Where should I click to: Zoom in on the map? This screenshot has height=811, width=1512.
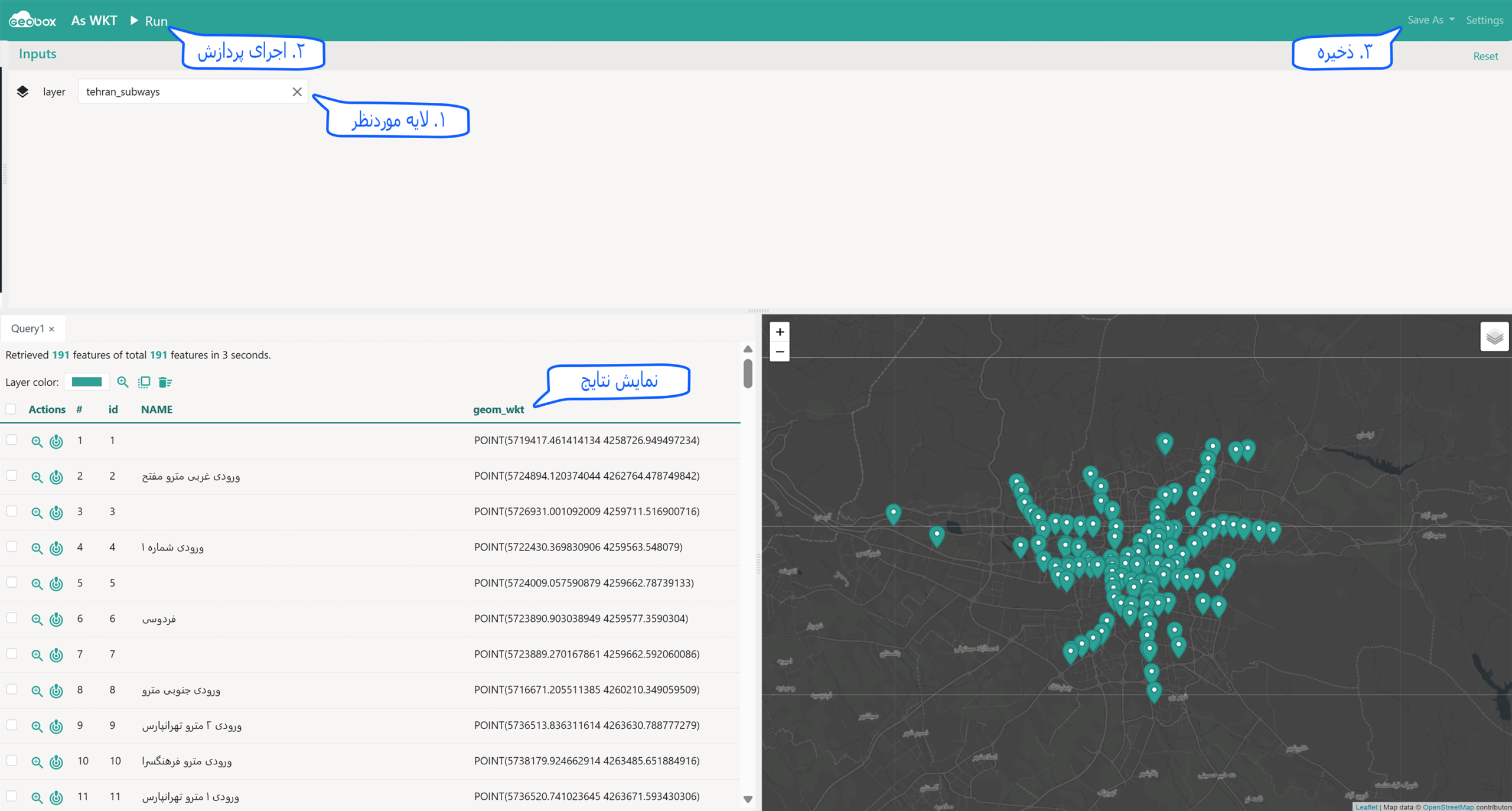coord(780,331)
